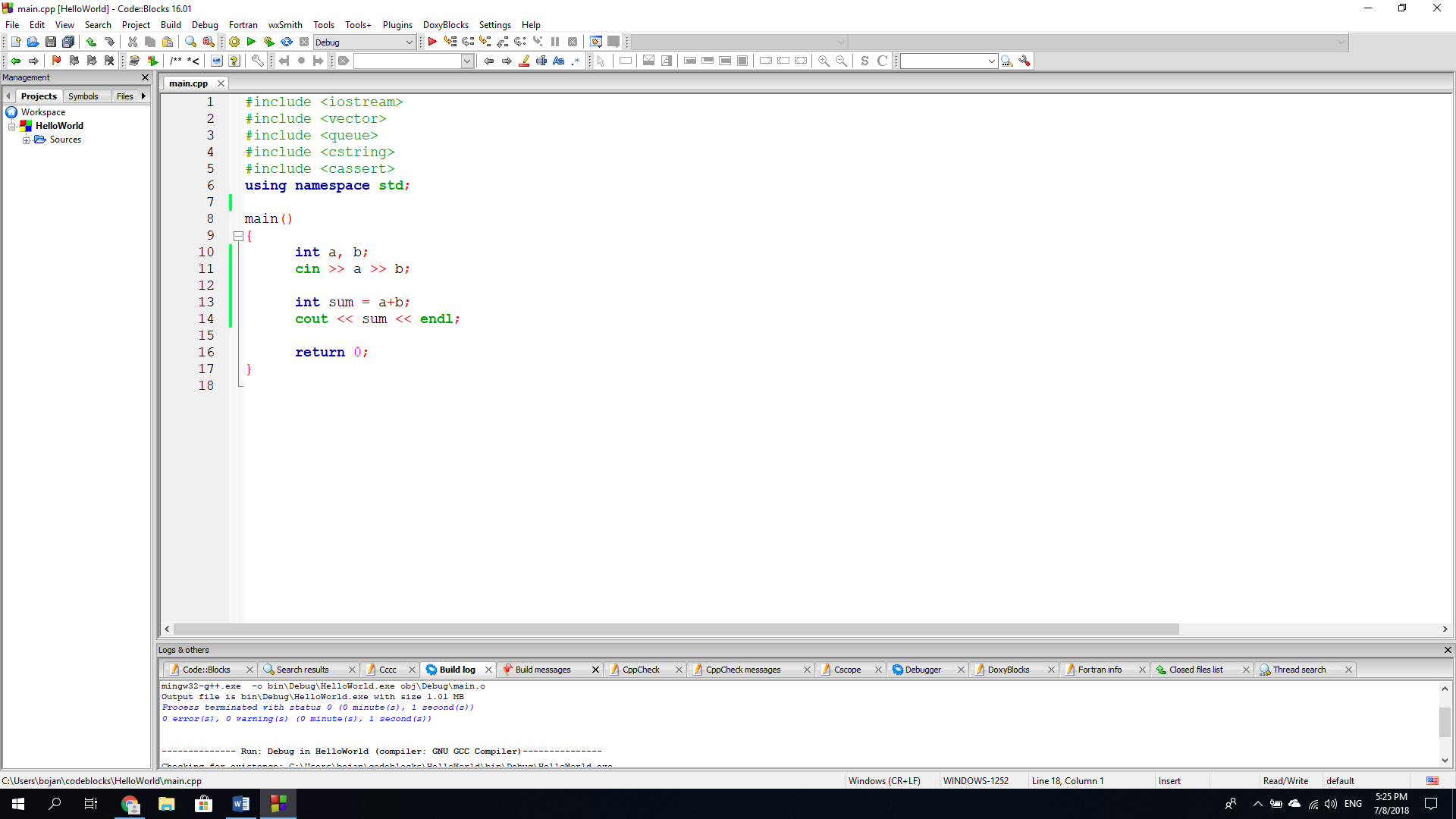Toggle bookmark with the red flag icon

[56, 61]
